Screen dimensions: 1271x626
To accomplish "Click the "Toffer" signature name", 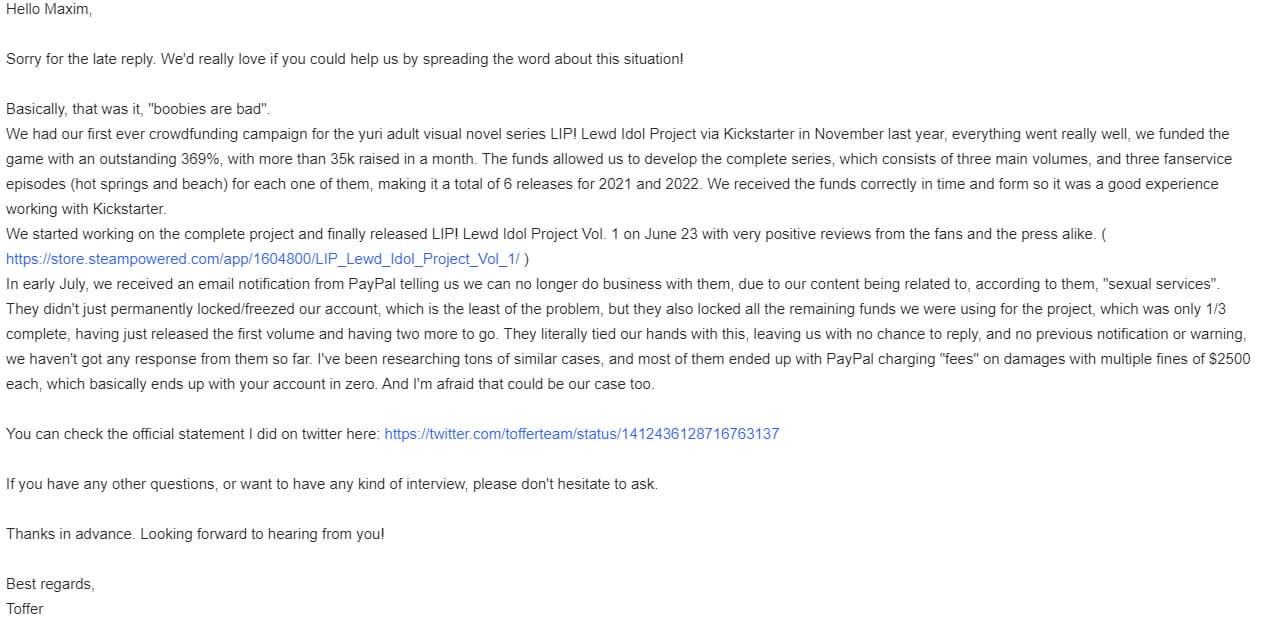I will point(25,609).
